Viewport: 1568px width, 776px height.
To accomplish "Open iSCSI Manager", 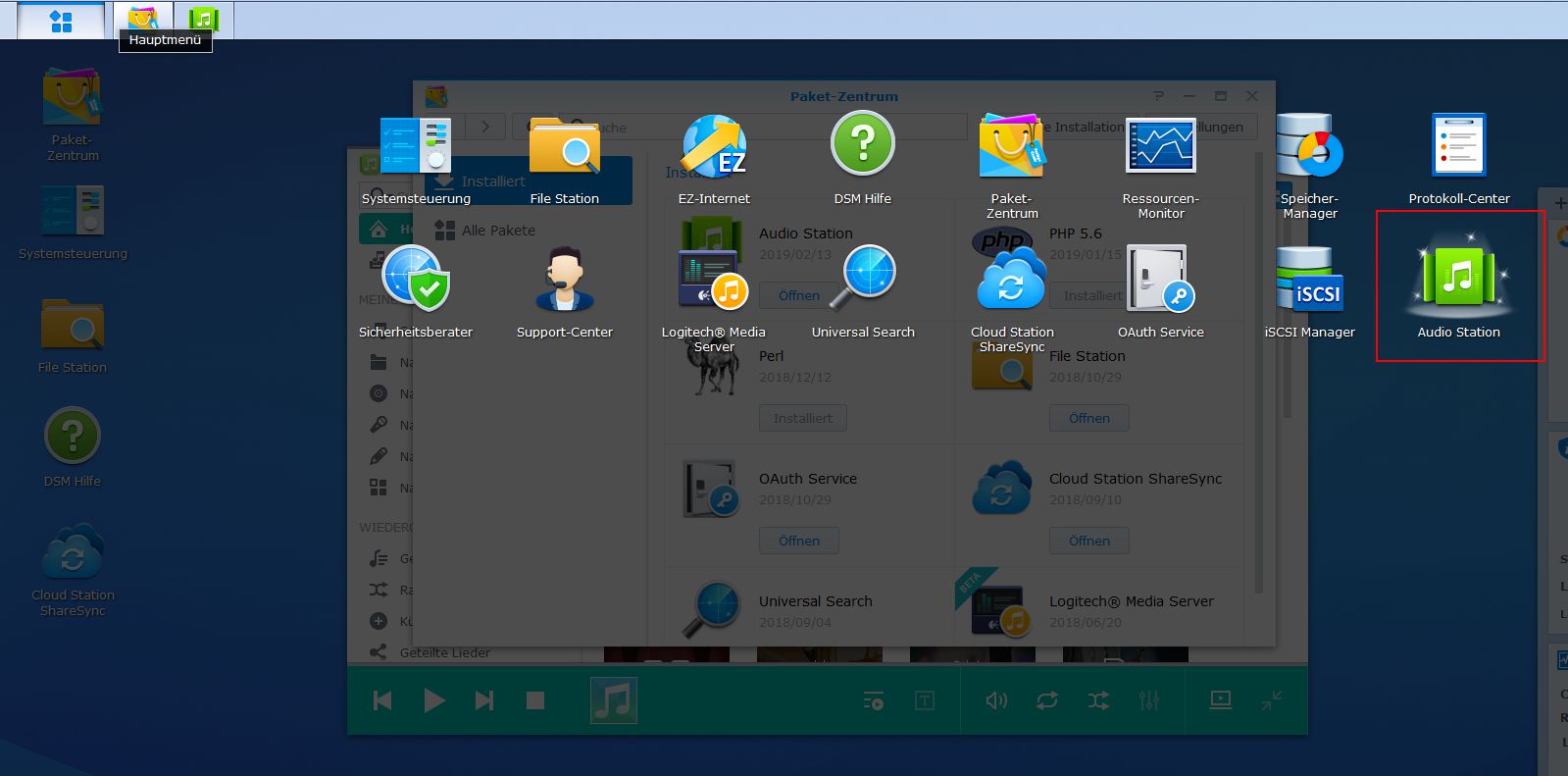I will click(1310, 291).
